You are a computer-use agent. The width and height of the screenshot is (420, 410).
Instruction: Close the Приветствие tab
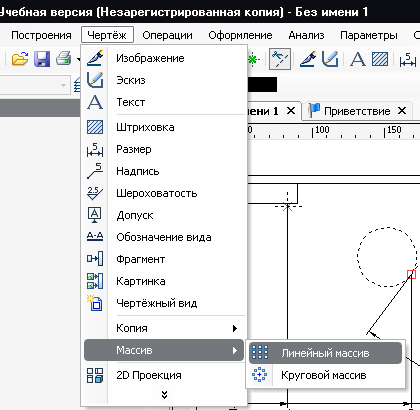click(402, 110)
